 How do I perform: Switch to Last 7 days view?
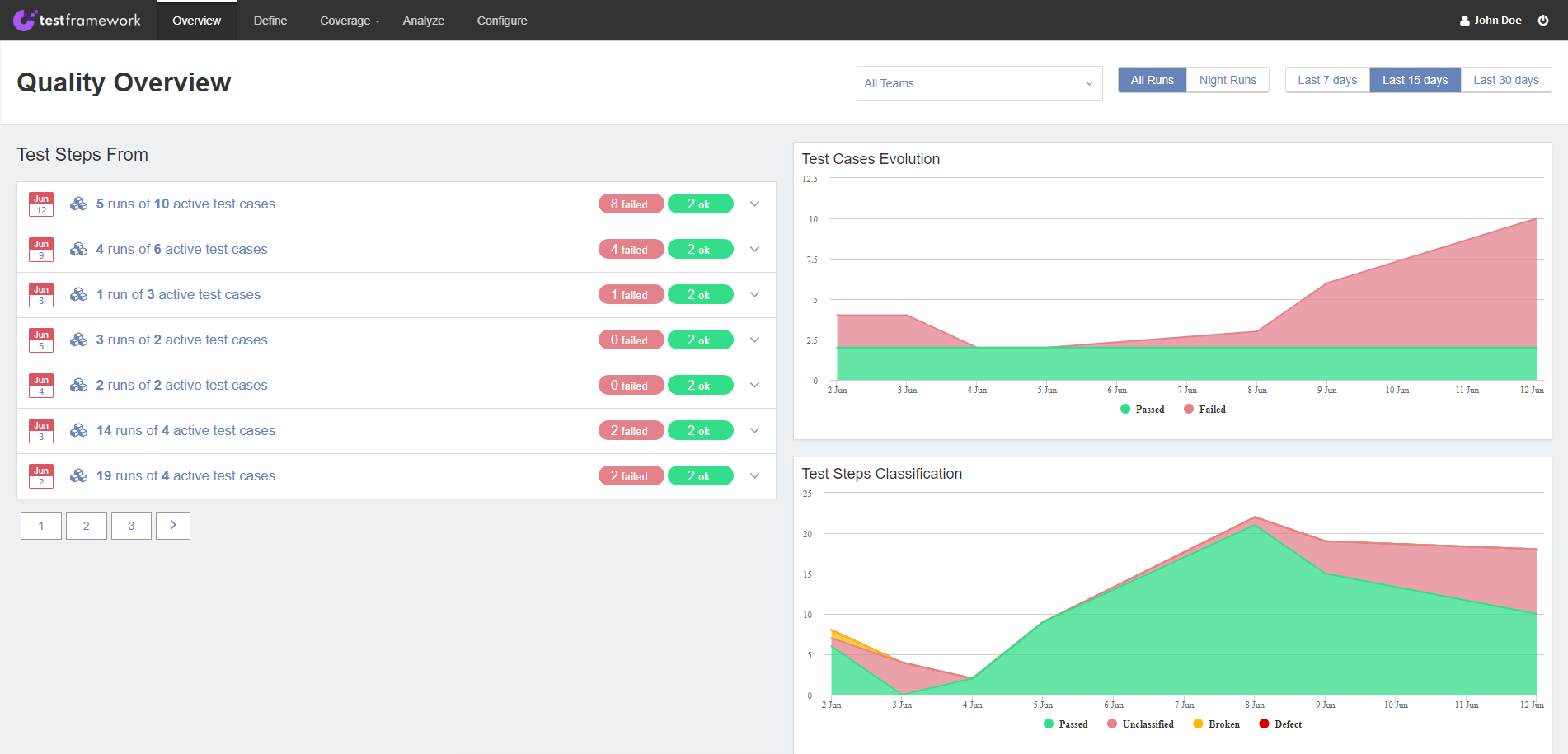point(1326,79)
